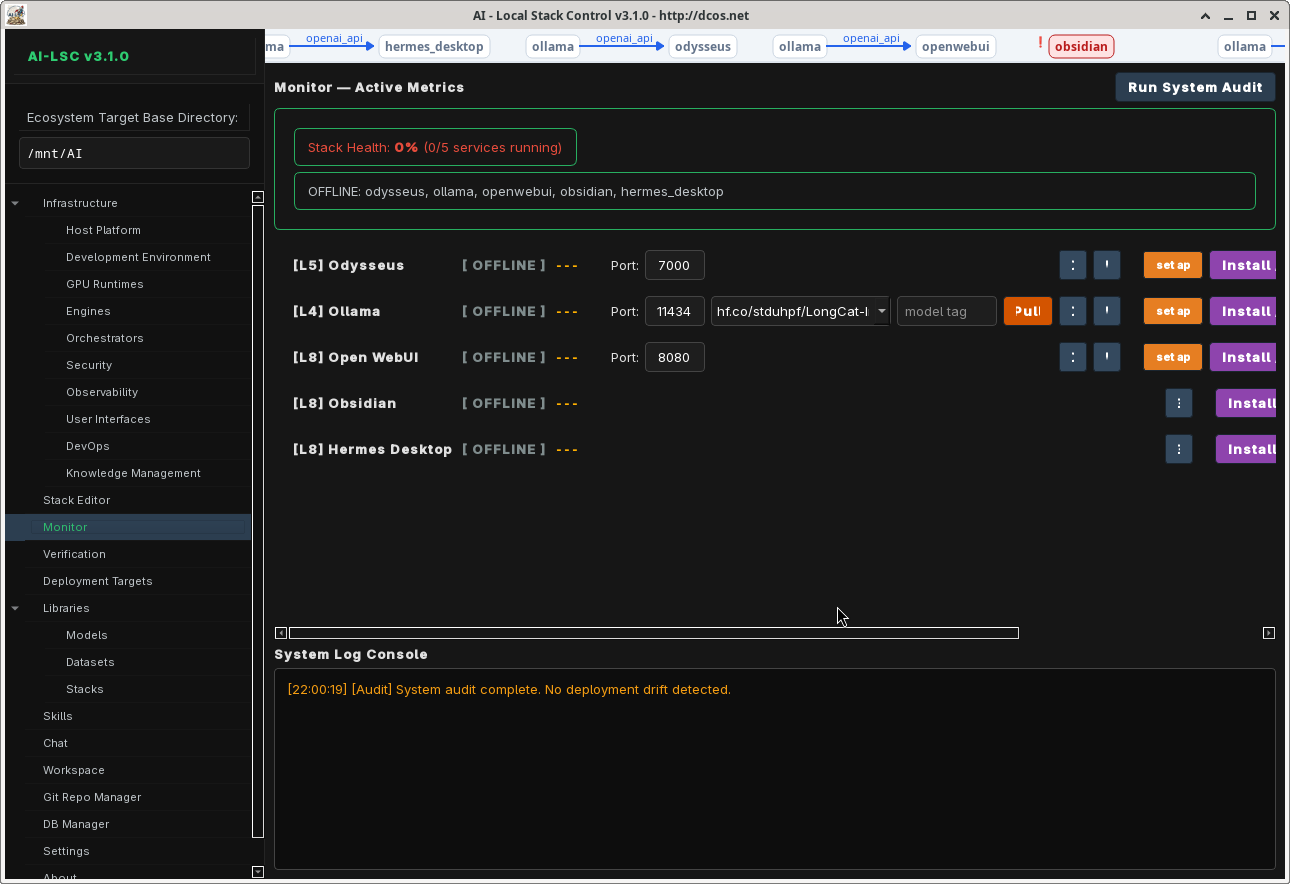Open the three-dot menu for Hermes Desktop

(1179, 449)
